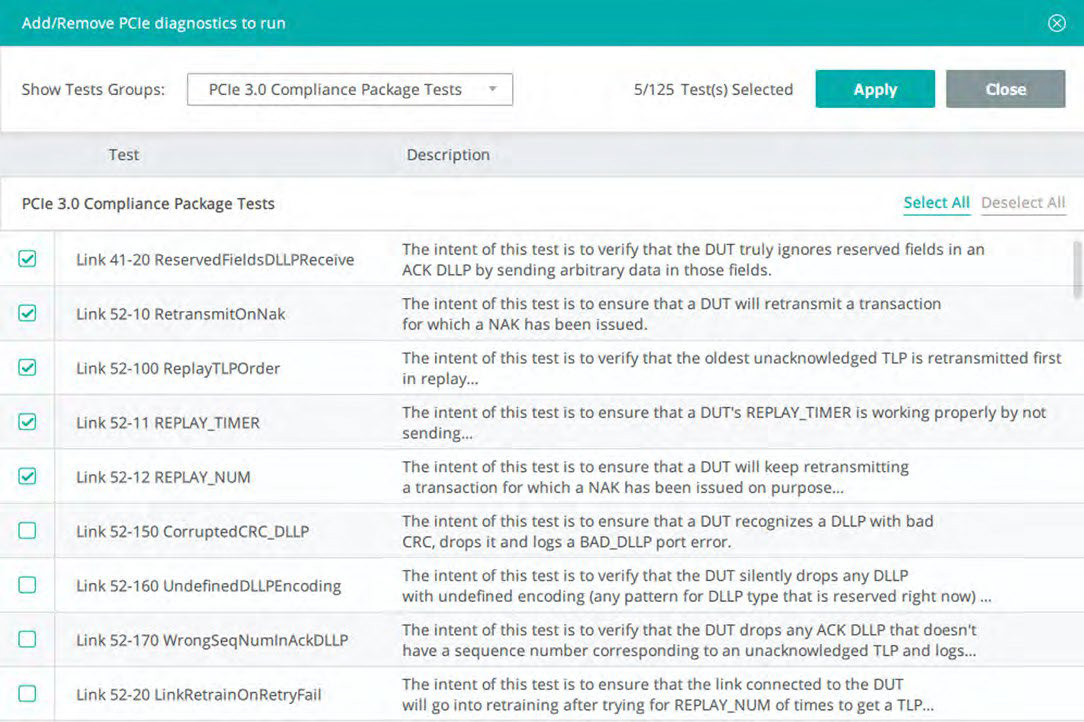
Task: Click the Show Tests Groups label
Action: pyautogui.click(x=93, y=89)
